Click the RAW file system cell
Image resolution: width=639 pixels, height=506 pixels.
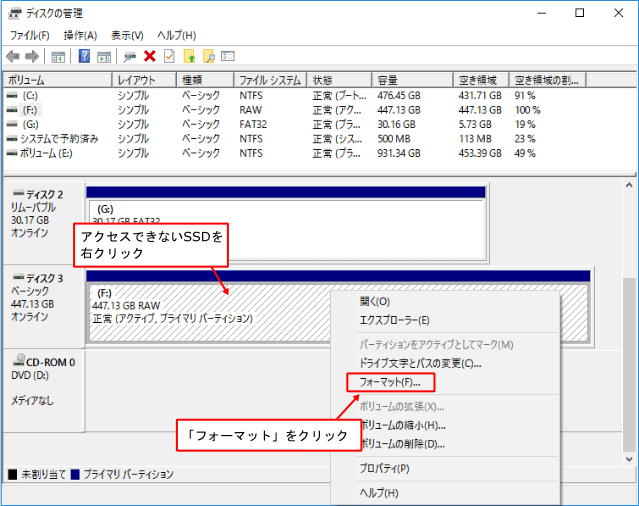(251, 110)
